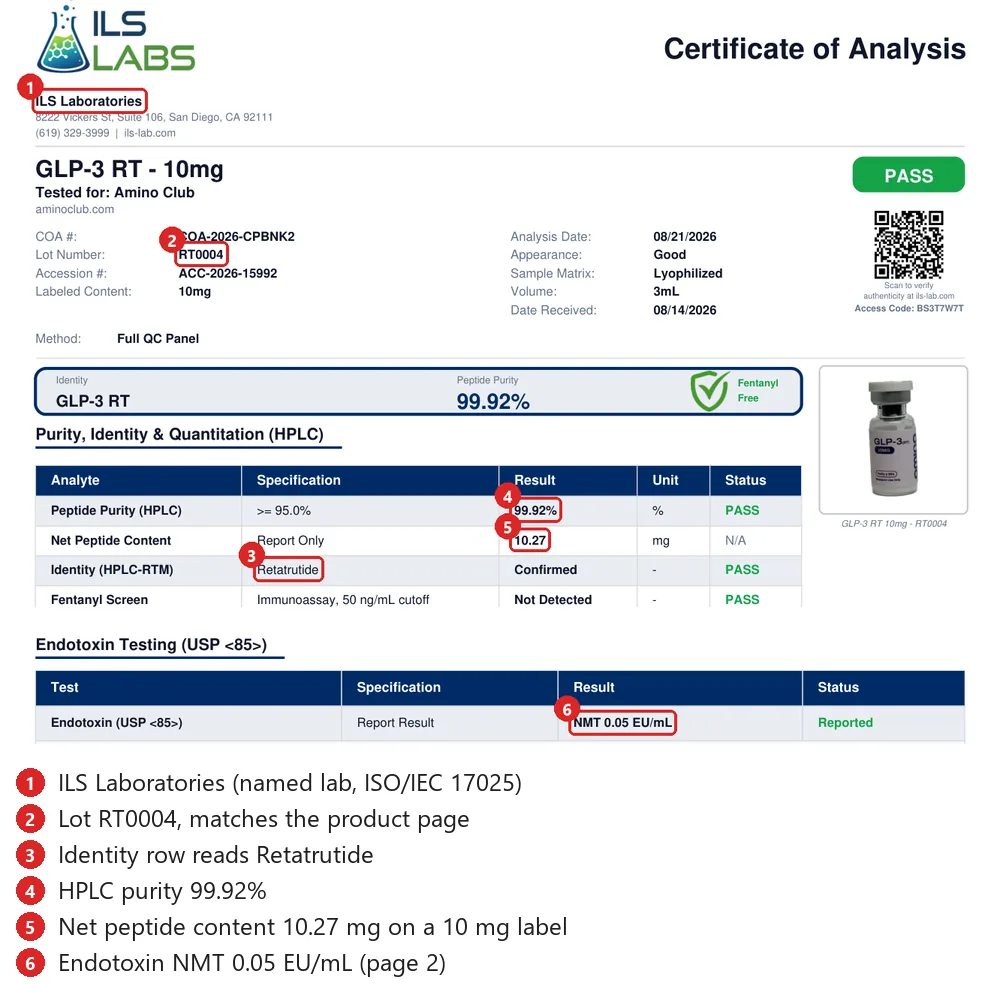The width and height of the screenshot is (1000, 1000).
Task: Click legend line Net peptide content 10.27 mg
Action: pos(312,927)
